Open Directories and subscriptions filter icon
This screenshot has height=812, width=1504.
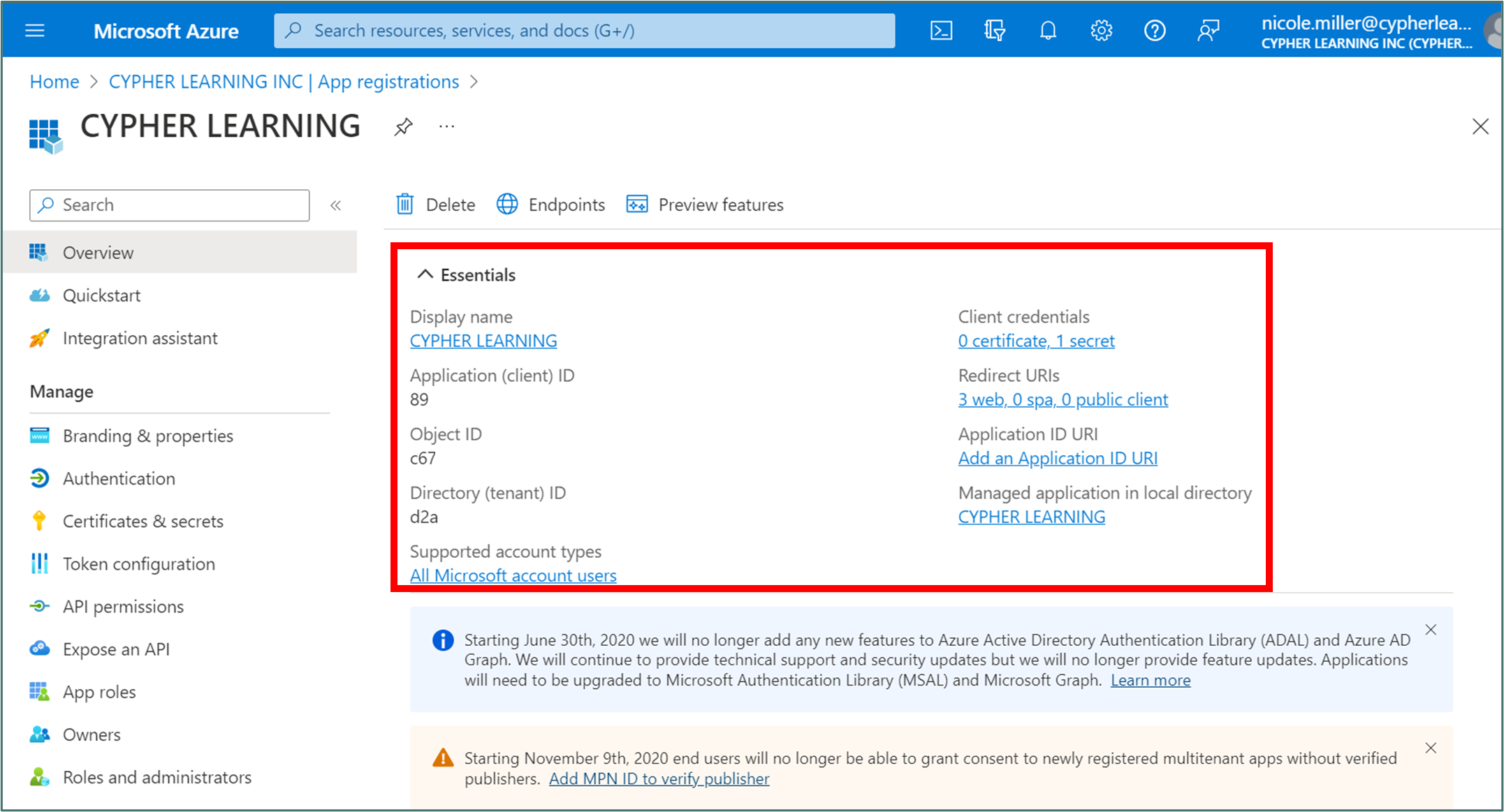click(x=994, y=31)
